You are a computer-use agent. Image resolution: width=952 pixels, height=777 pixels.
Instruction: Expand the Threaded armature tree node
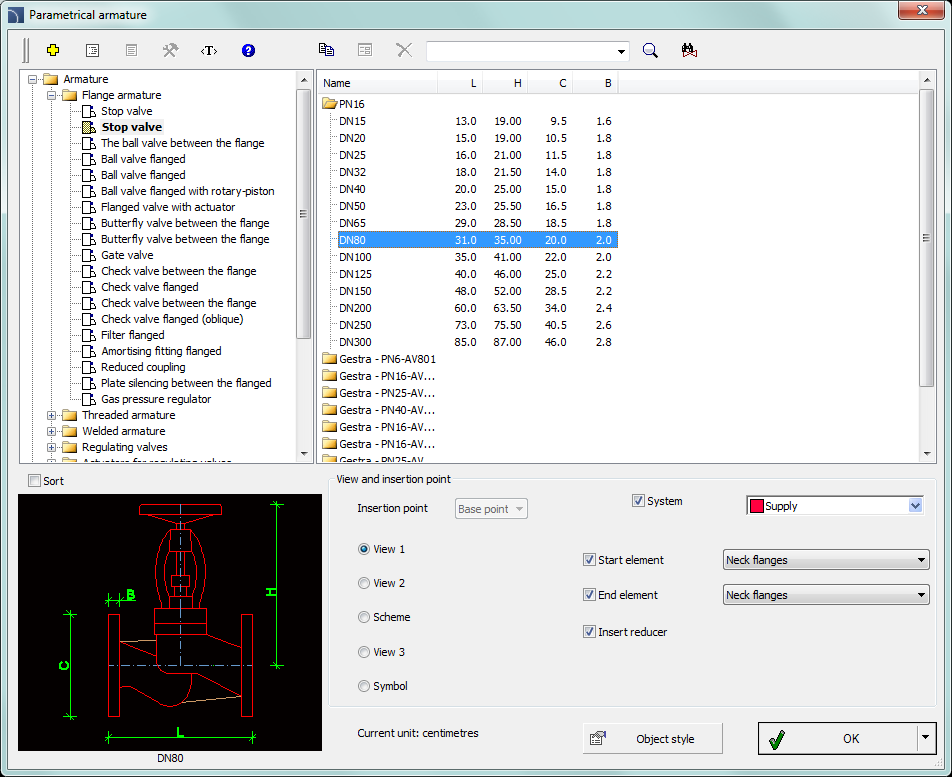[x=52, y=415]
